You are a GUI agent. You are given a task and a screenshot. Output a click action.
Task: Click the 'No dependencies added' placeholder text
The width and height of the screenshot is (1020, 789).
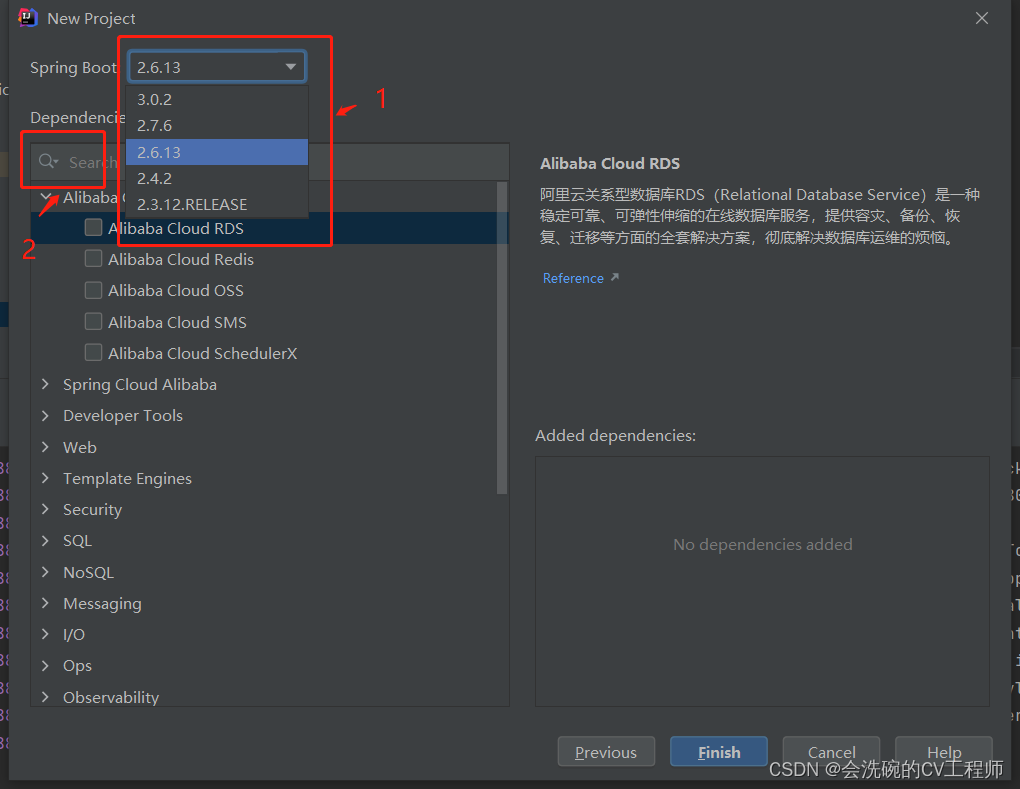point(762,544)
